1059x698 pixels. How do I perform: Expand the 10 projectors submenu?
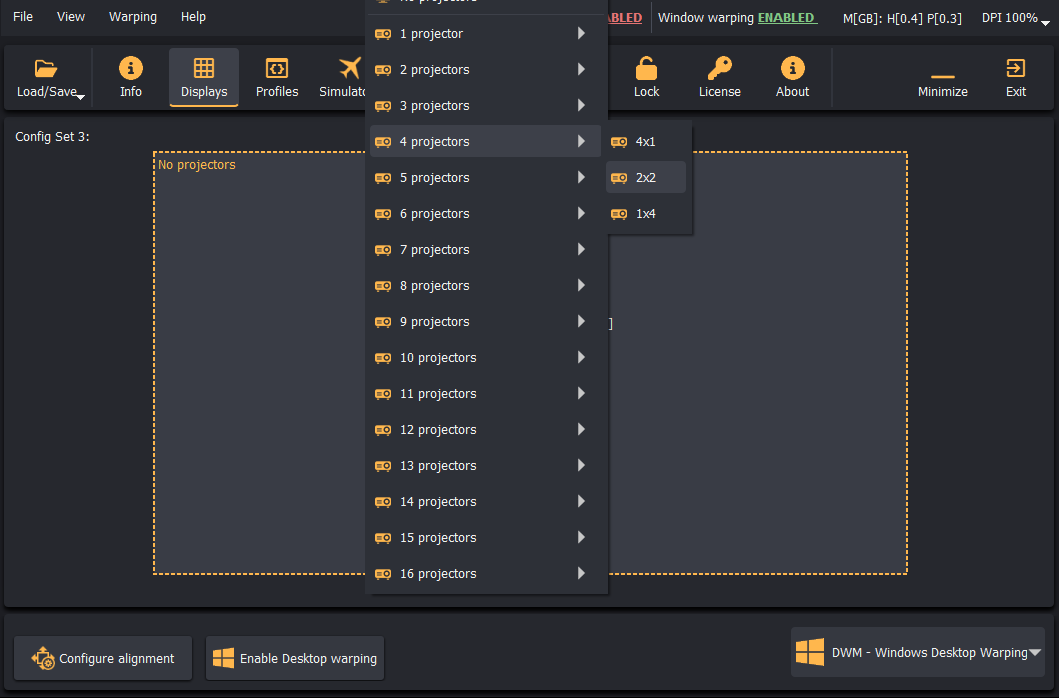486,358
